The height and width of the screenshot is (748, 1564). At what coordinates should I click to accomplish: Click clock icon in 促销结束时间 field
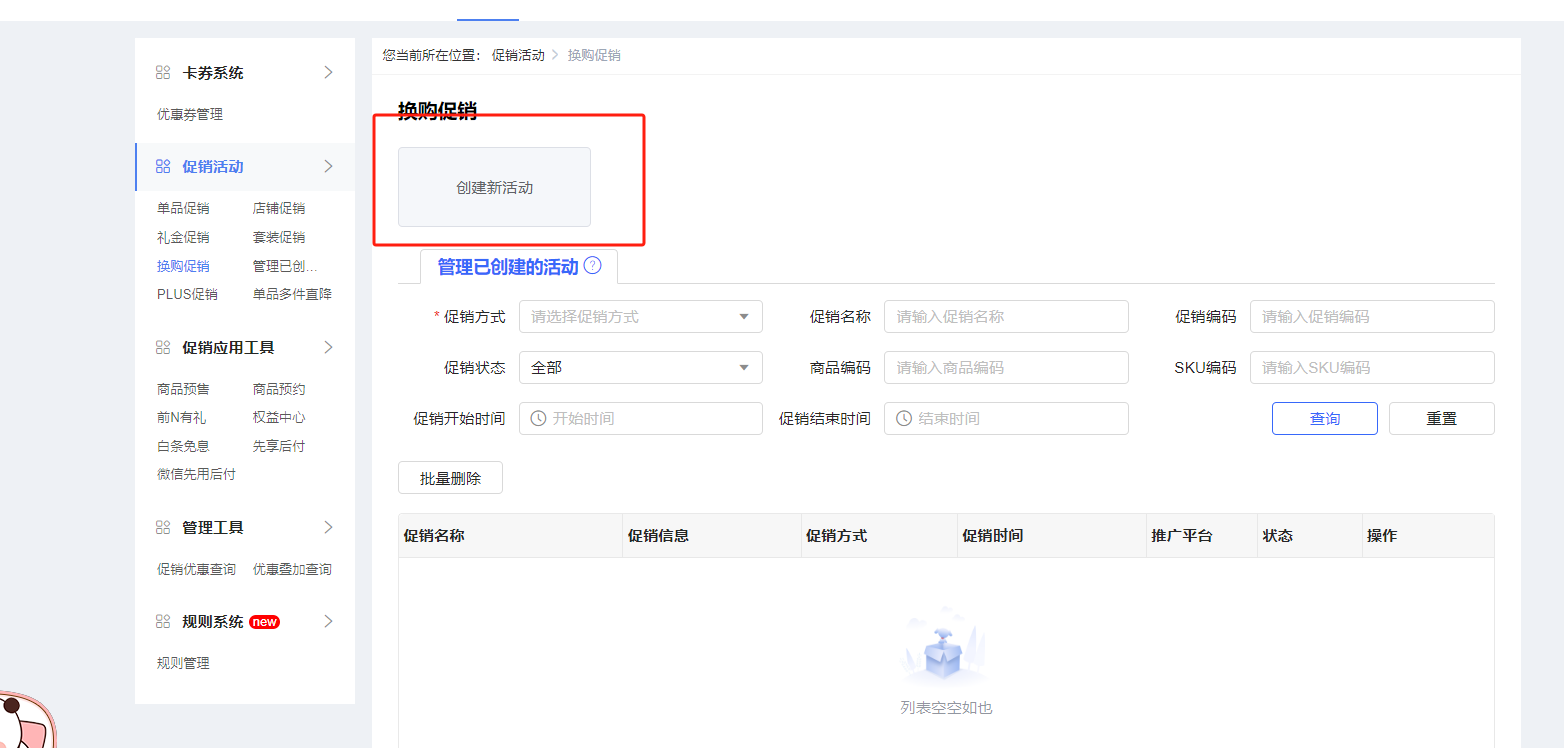pyautogui.click(x=904, y=419)
